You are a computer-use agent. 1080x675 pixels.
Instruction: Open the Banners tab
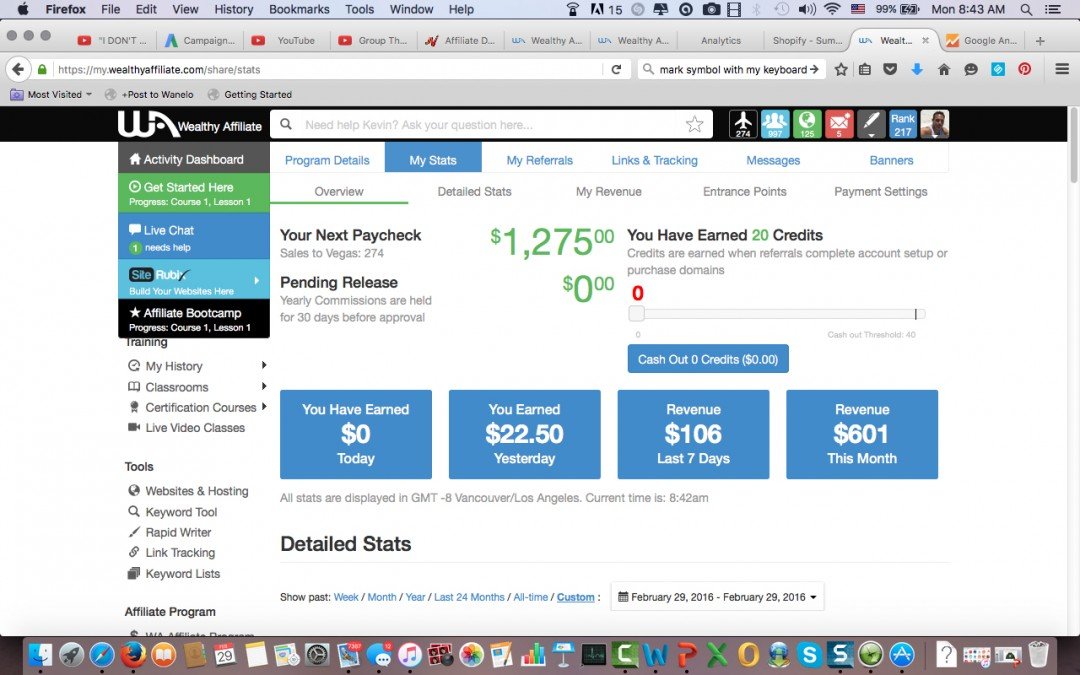(891, 160)
